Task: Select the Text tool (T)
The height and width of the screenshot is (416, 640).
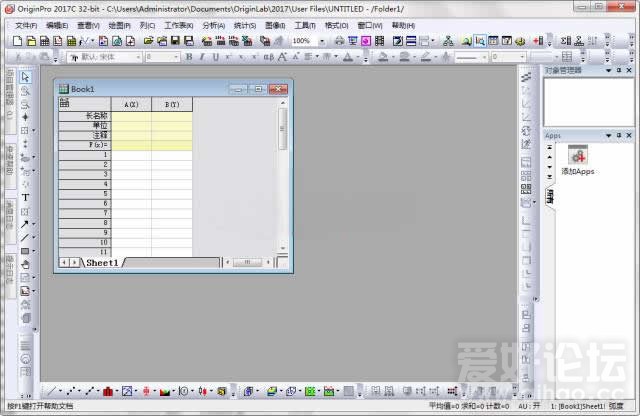Action: (25, 197)
